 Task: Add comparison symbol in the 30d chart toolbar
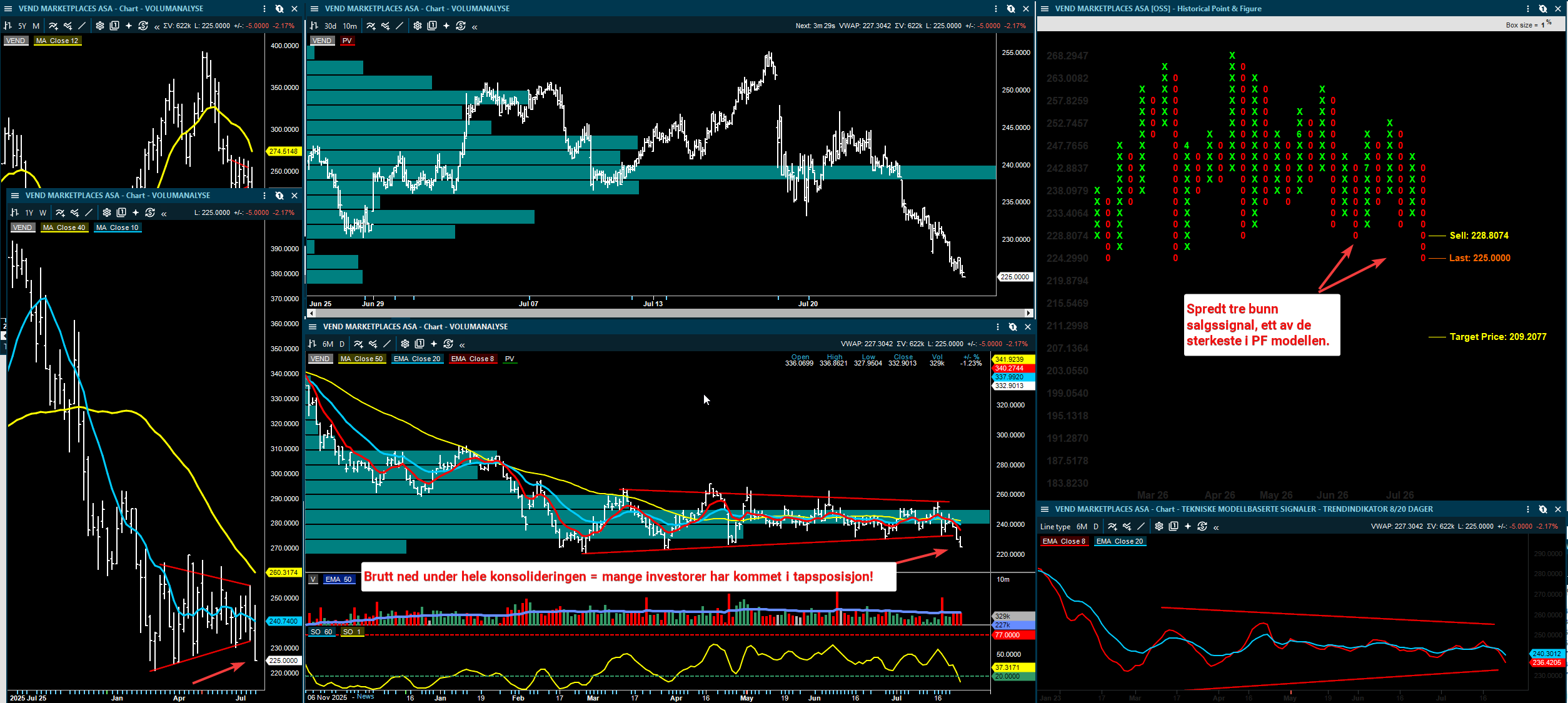[x=385, y=26]
